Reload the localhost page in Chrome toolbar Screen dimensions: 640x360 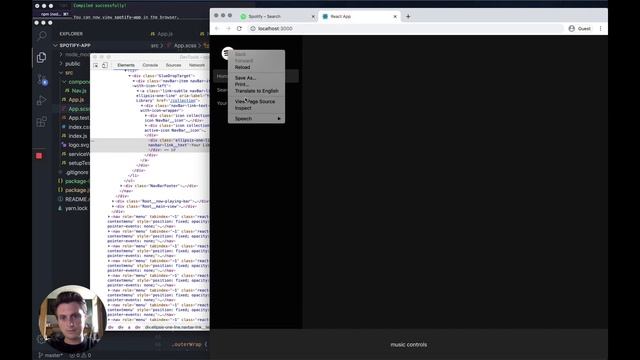click(x=239, y=29)
